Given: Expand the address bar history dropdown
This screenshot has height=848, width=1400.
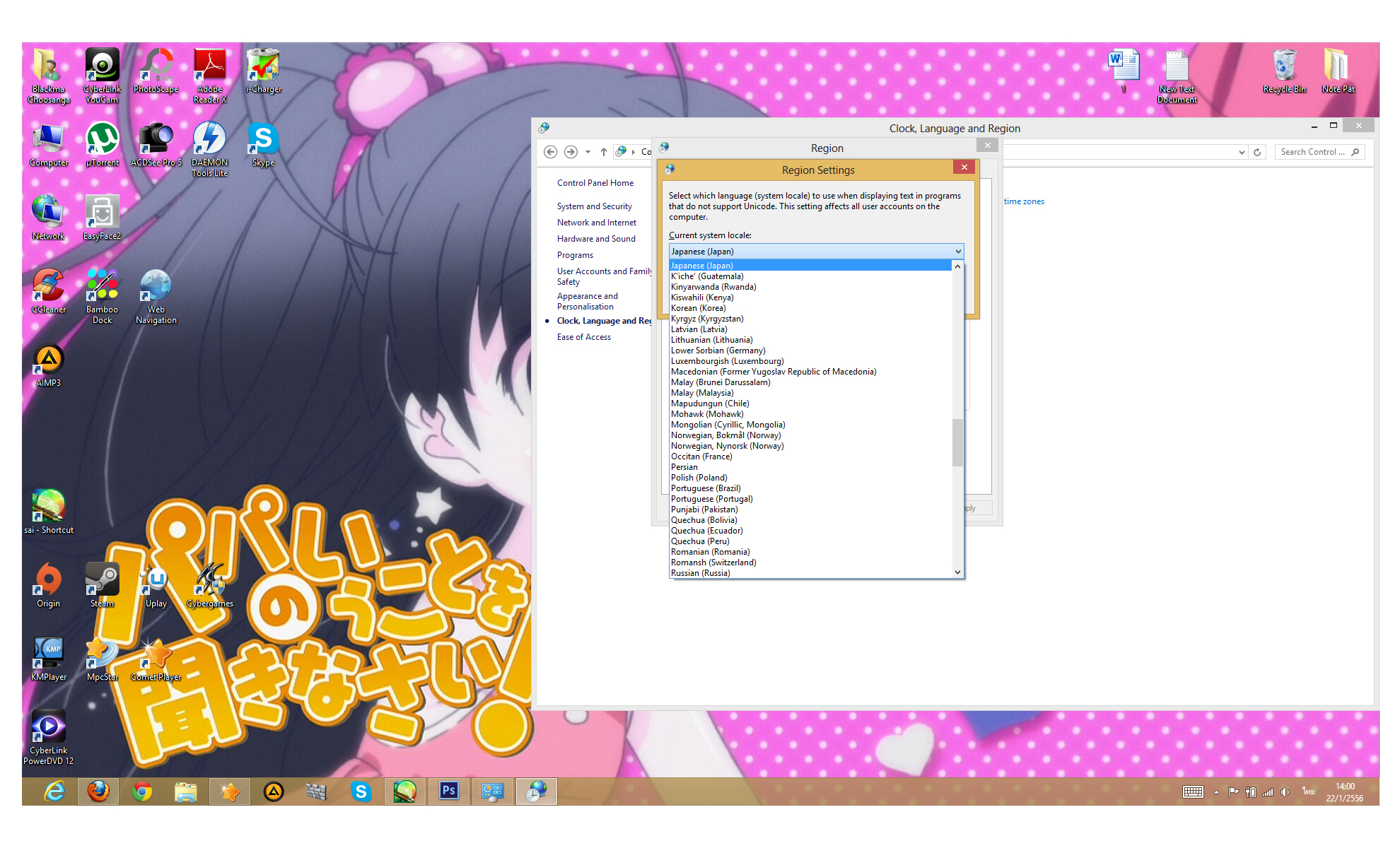Looking at the screenshot, I should (1242, 152).
